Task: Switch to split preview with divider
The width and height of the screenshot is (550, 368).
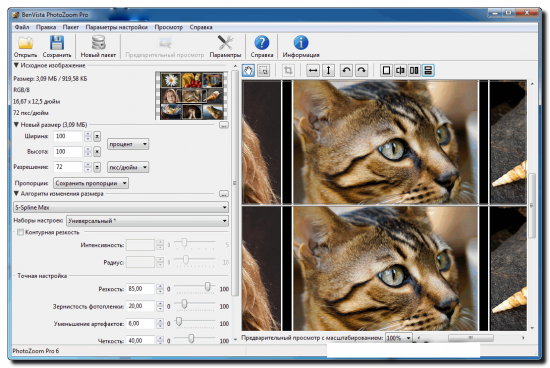Action: tap(400, 71)
